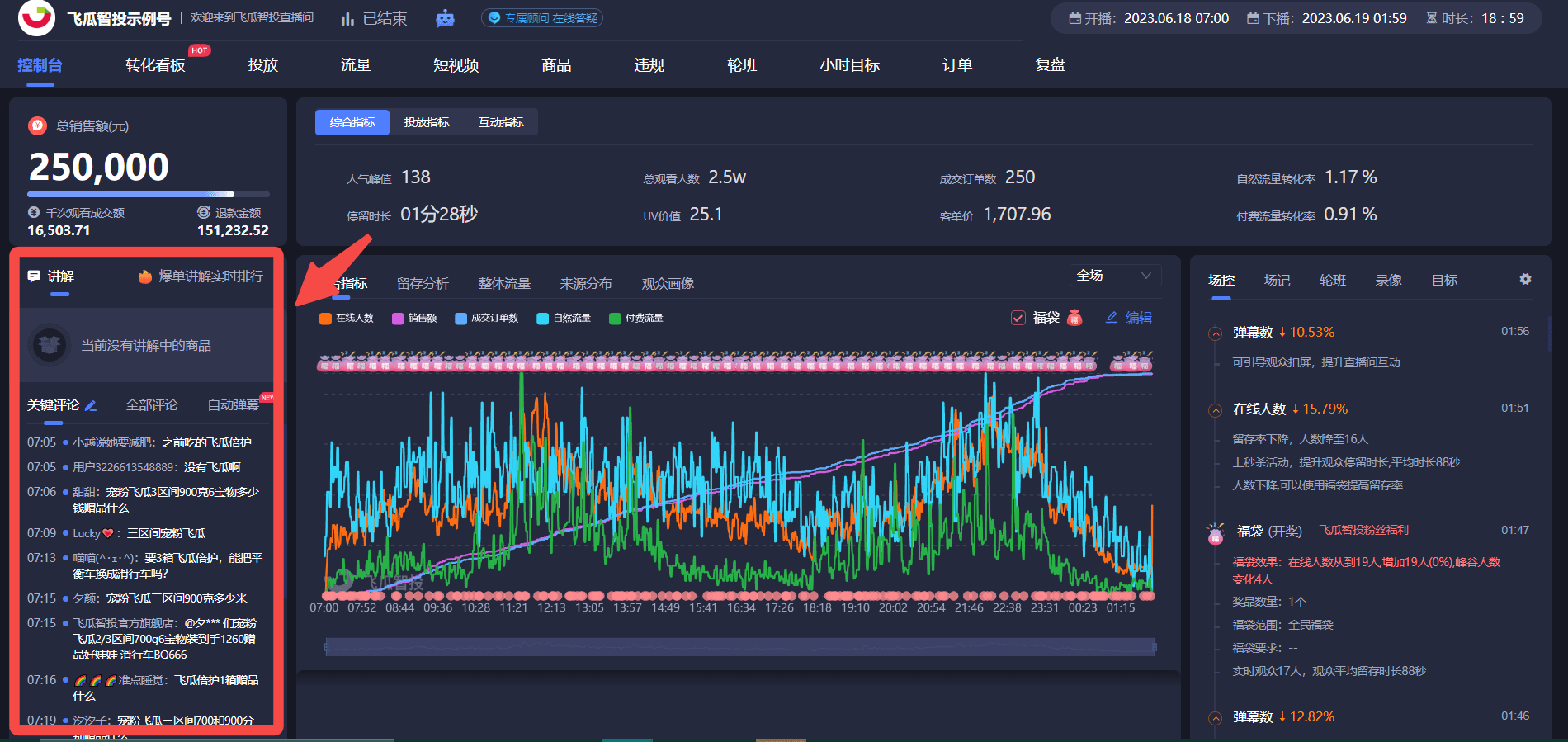
Task: Click the 总销售额 progress bar
Action: [149, 195]
